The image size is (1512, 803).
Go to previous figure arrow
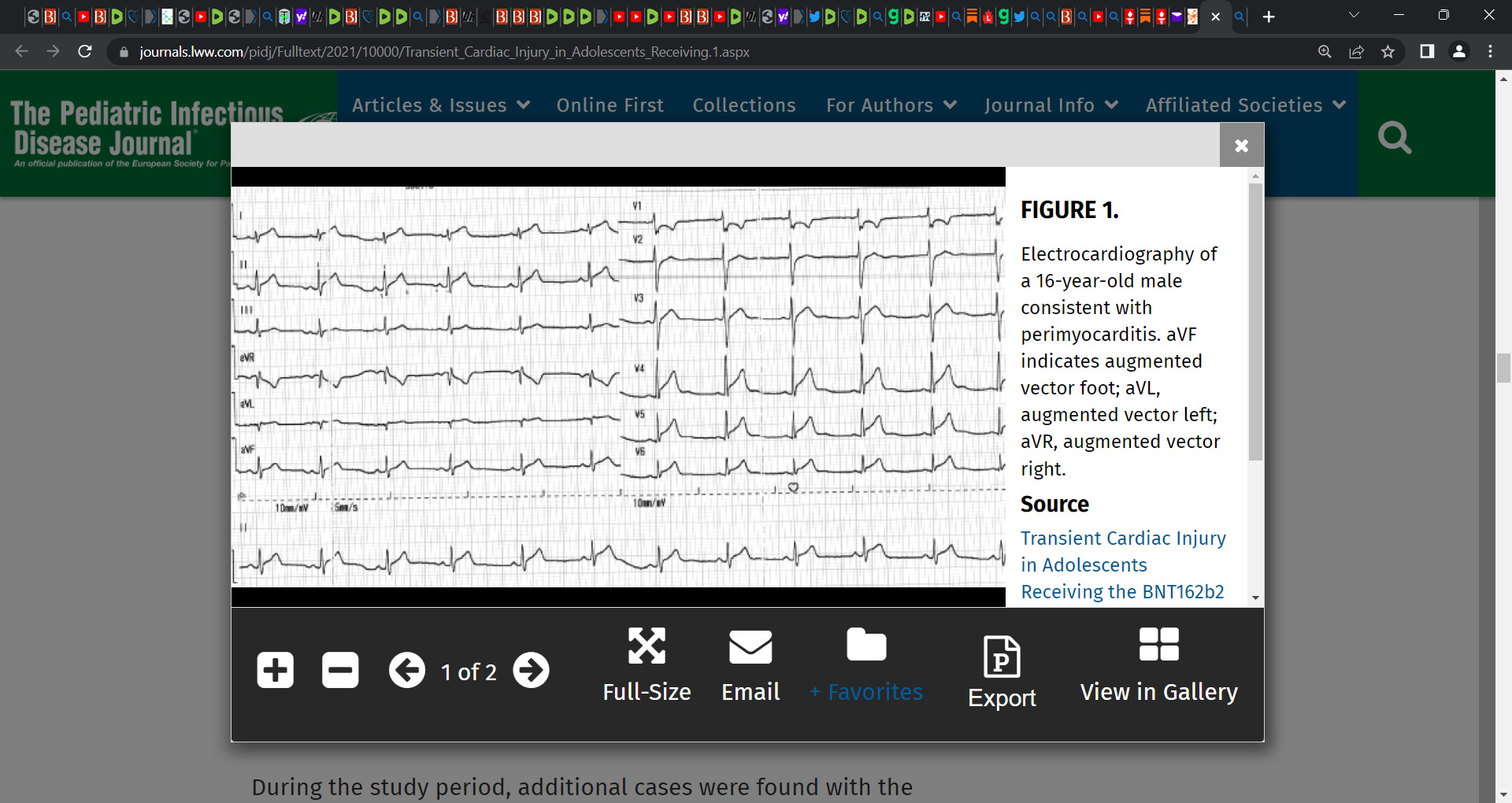(407, 671)
